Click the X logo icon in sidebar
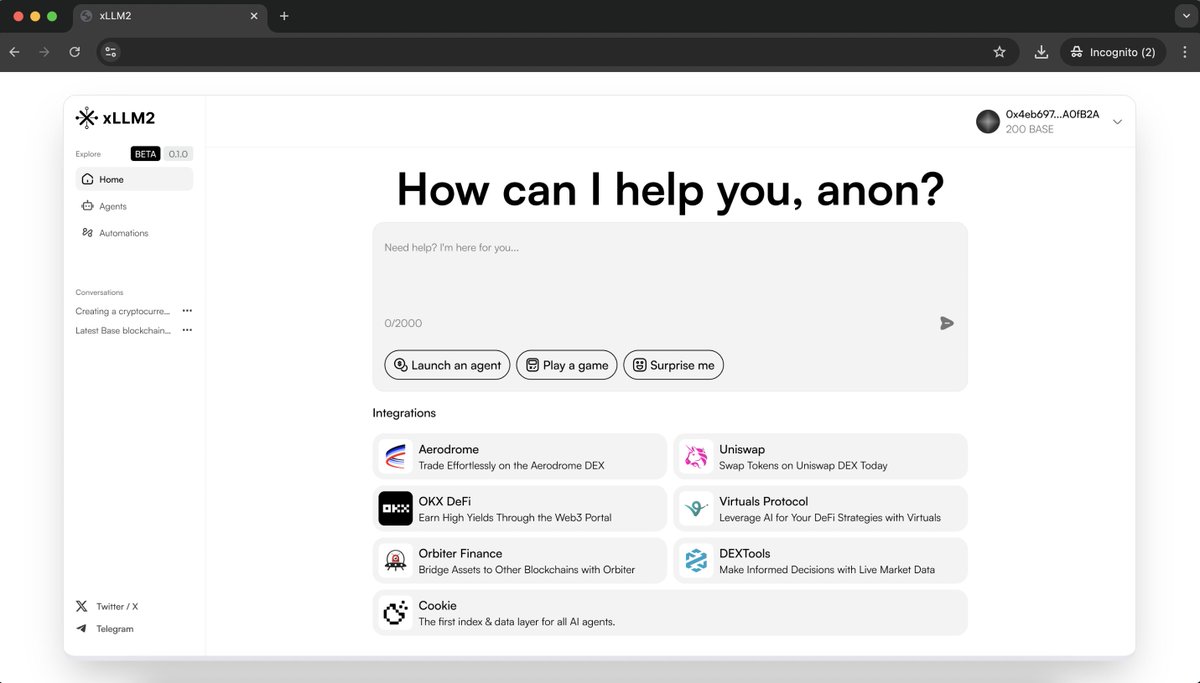1200x683 pixels. tap(81, 606)
